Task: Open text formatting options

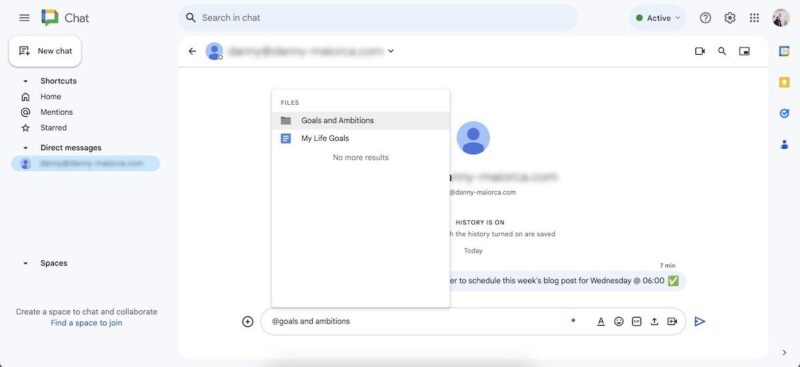Action: click(x=601, y=322)
